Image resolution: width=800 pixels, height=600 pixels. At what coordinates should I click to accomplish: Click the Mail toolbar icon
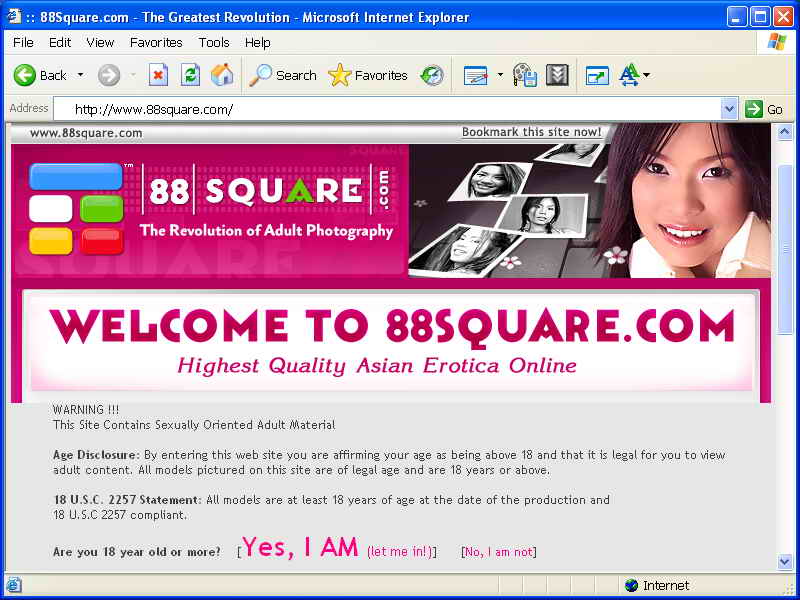(476, 76)
